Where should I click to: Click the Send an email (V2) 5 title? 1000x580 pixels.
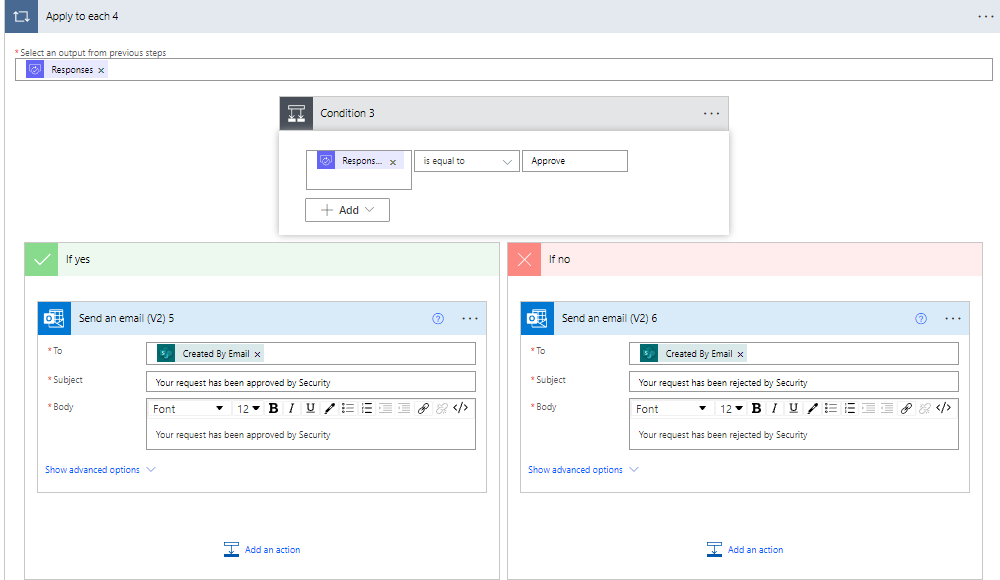126,318
